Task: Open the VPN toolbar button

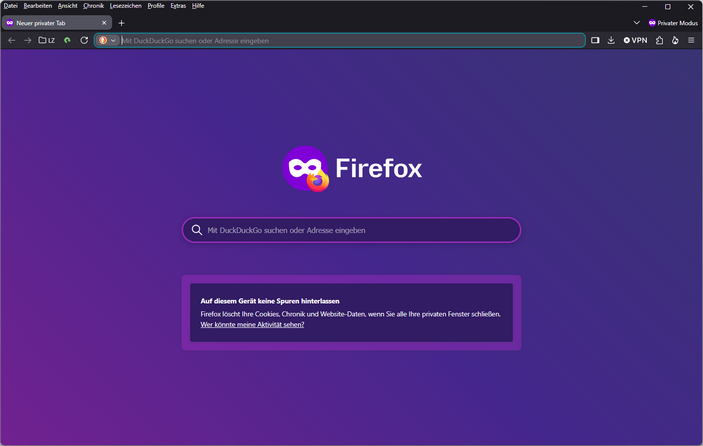Action: coord(635,40)
